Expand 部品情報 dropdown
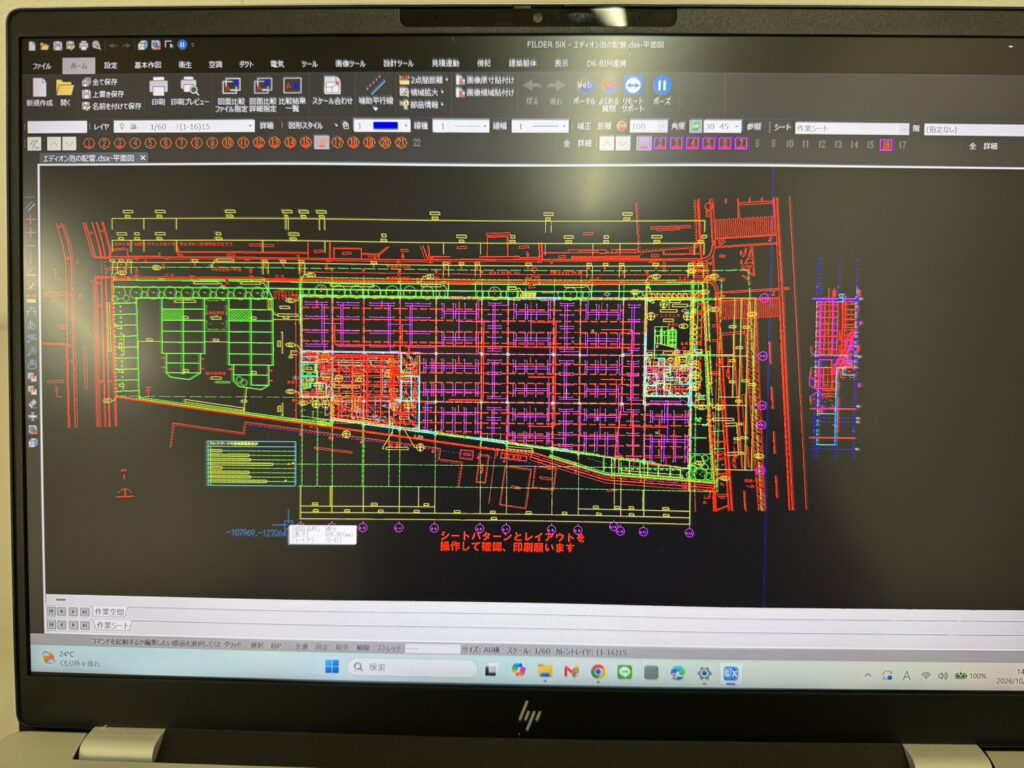The height and width of the screenshot is (768, 1024). coord(443,104)
